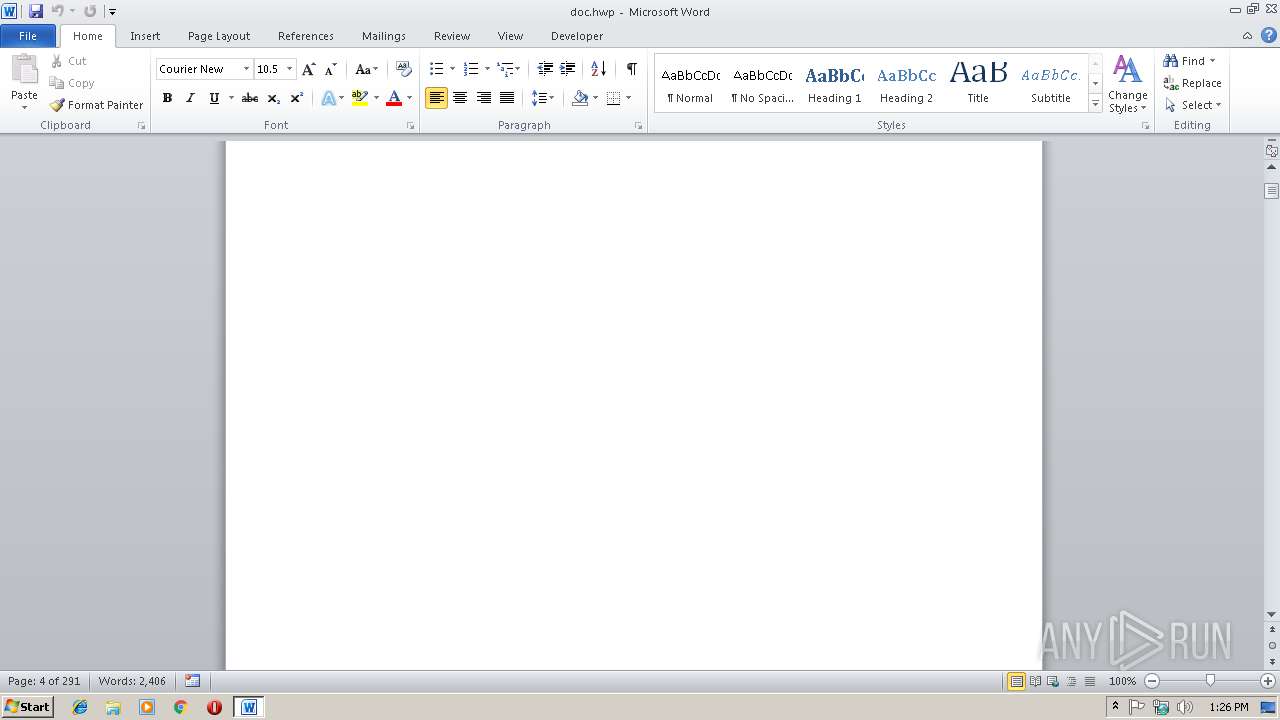Switch to the Page Layout tab

tap(219, 36)
